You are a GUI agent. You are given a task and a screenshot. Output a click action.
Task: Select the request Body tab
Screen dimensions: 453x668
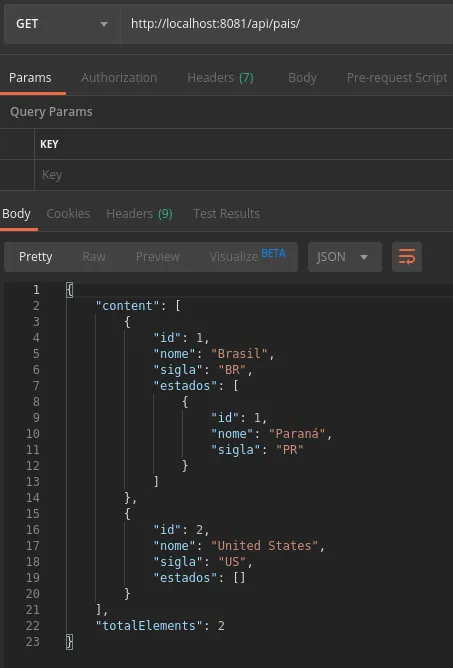tap(302, 78)
